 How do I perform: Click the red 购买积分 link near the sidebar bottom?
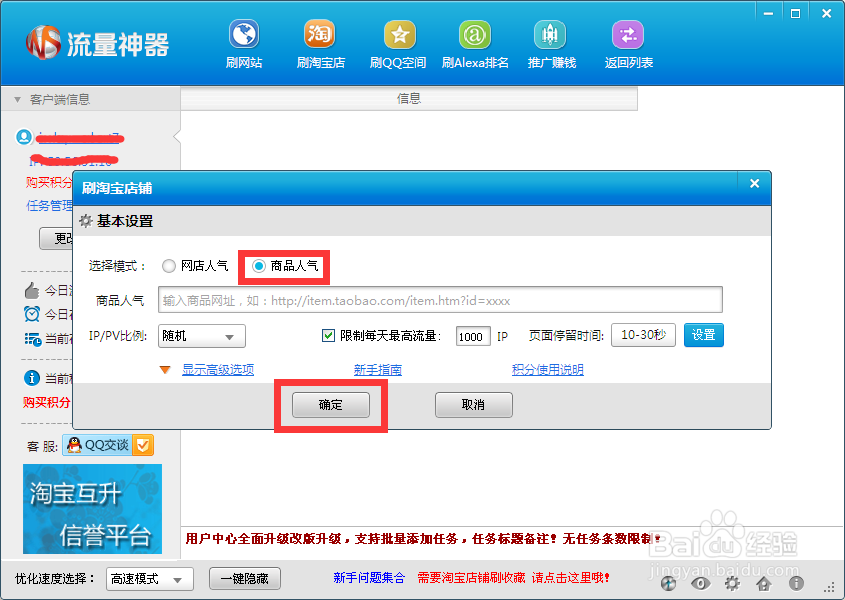pyautogui.click(x=47, y=402)
